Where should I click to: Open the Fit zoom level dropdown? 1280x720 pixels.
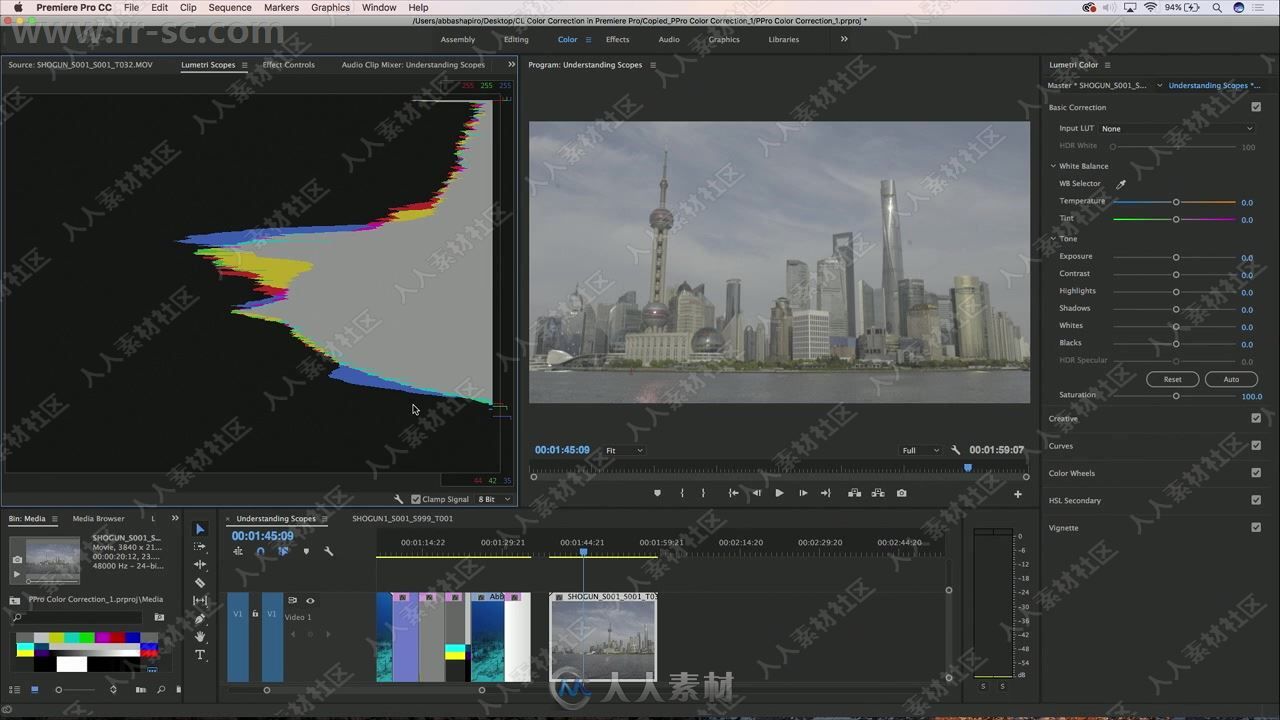(x=623, y=451)
